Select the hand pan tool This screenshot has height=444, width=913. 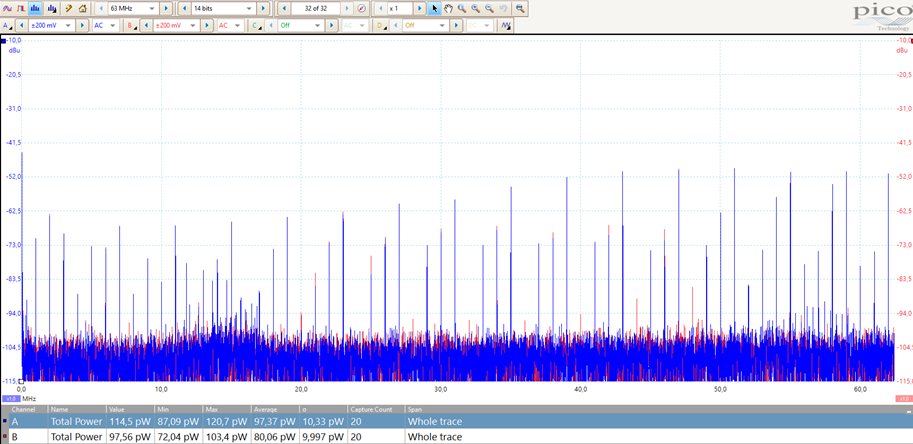pos(448,8)
